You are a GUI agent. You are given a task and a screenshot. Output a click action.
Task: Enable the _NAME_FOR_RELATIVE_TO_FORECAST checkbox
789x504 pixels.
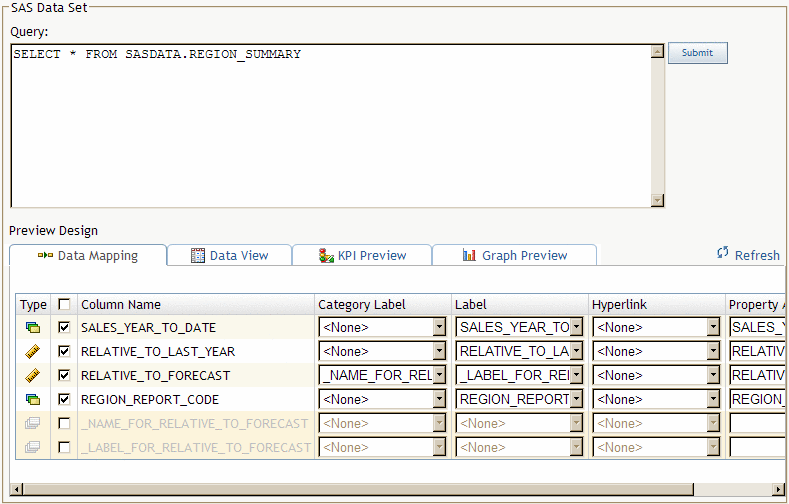click(x=65, y=423)
